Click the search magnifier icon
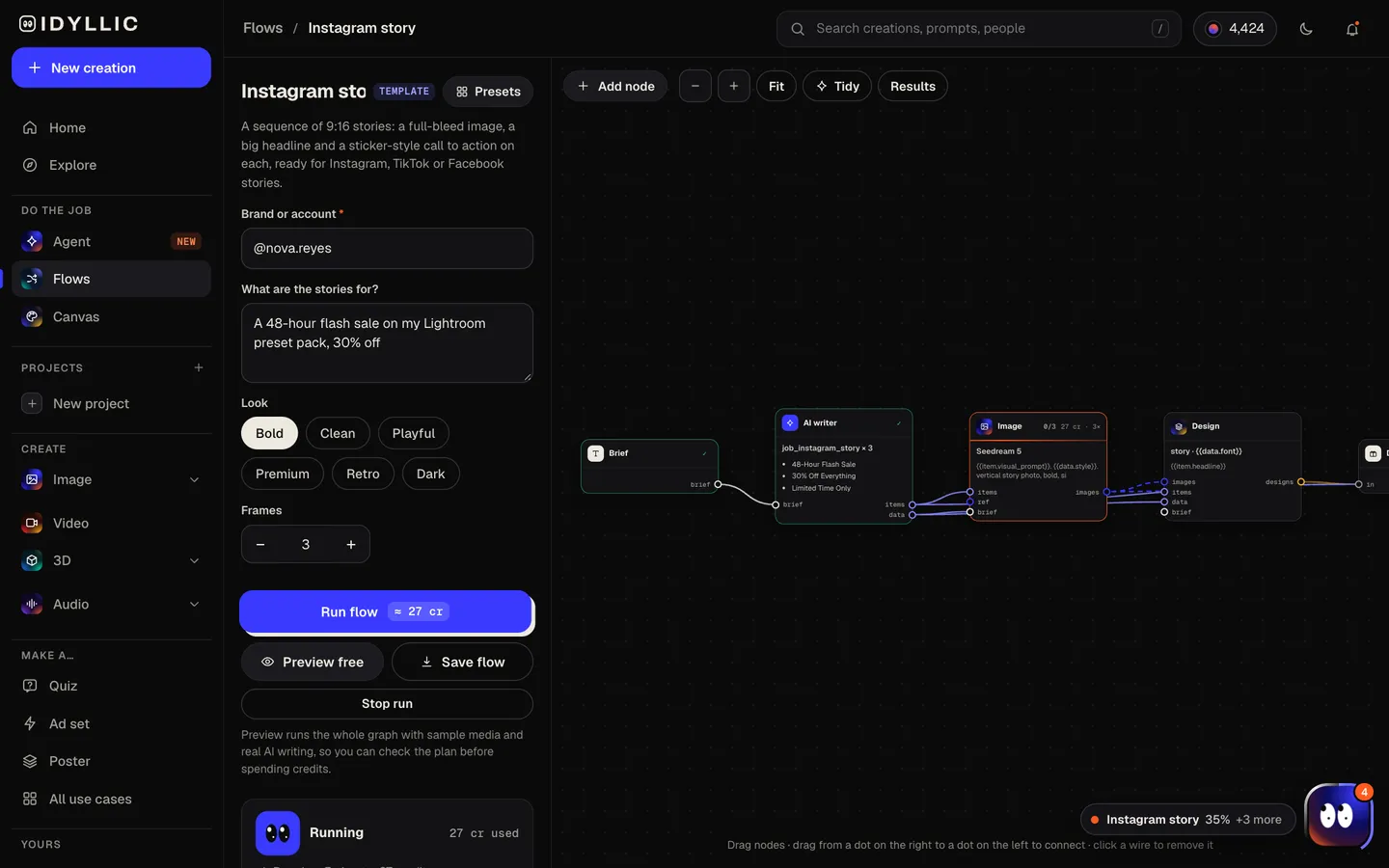The image size is (1389, 868). click(x=798, y=29)
